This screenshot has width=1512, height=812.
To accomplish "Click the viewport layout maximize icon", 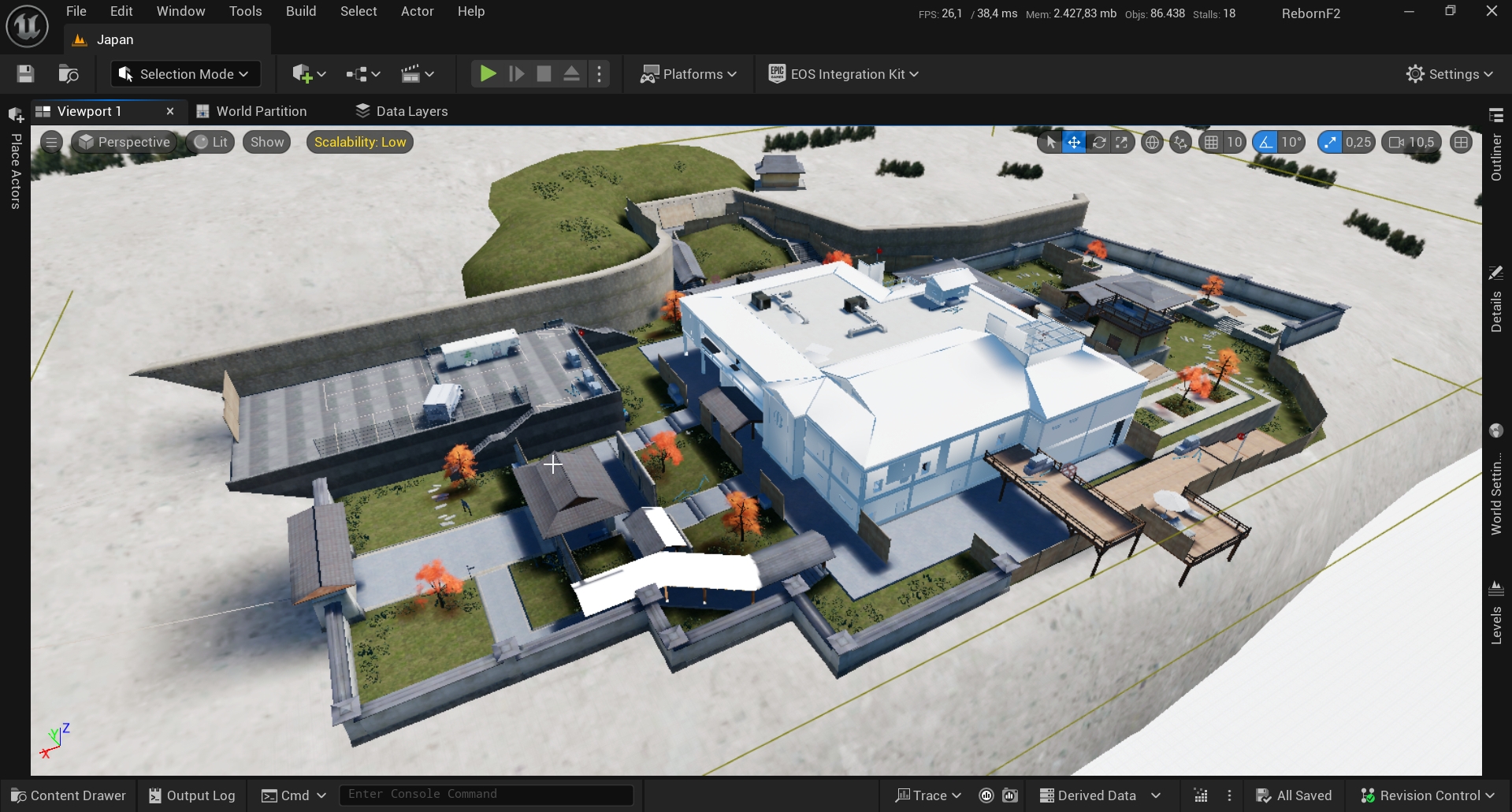I will point(1461,143).
